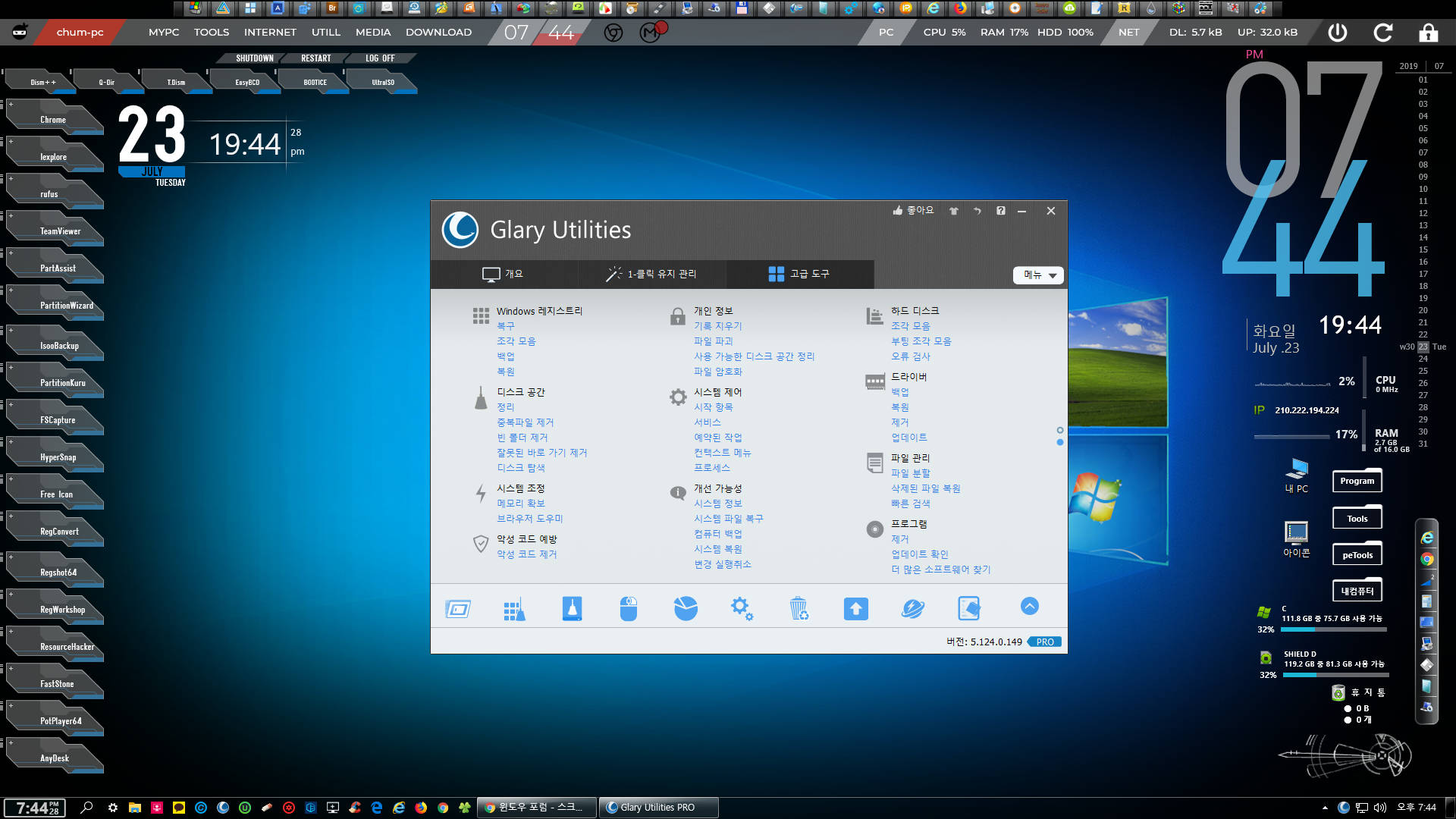1456x819 pixels.
Task: Click the 기록 지우기 link
Action: pyautogui.click(x=717, y=326)
